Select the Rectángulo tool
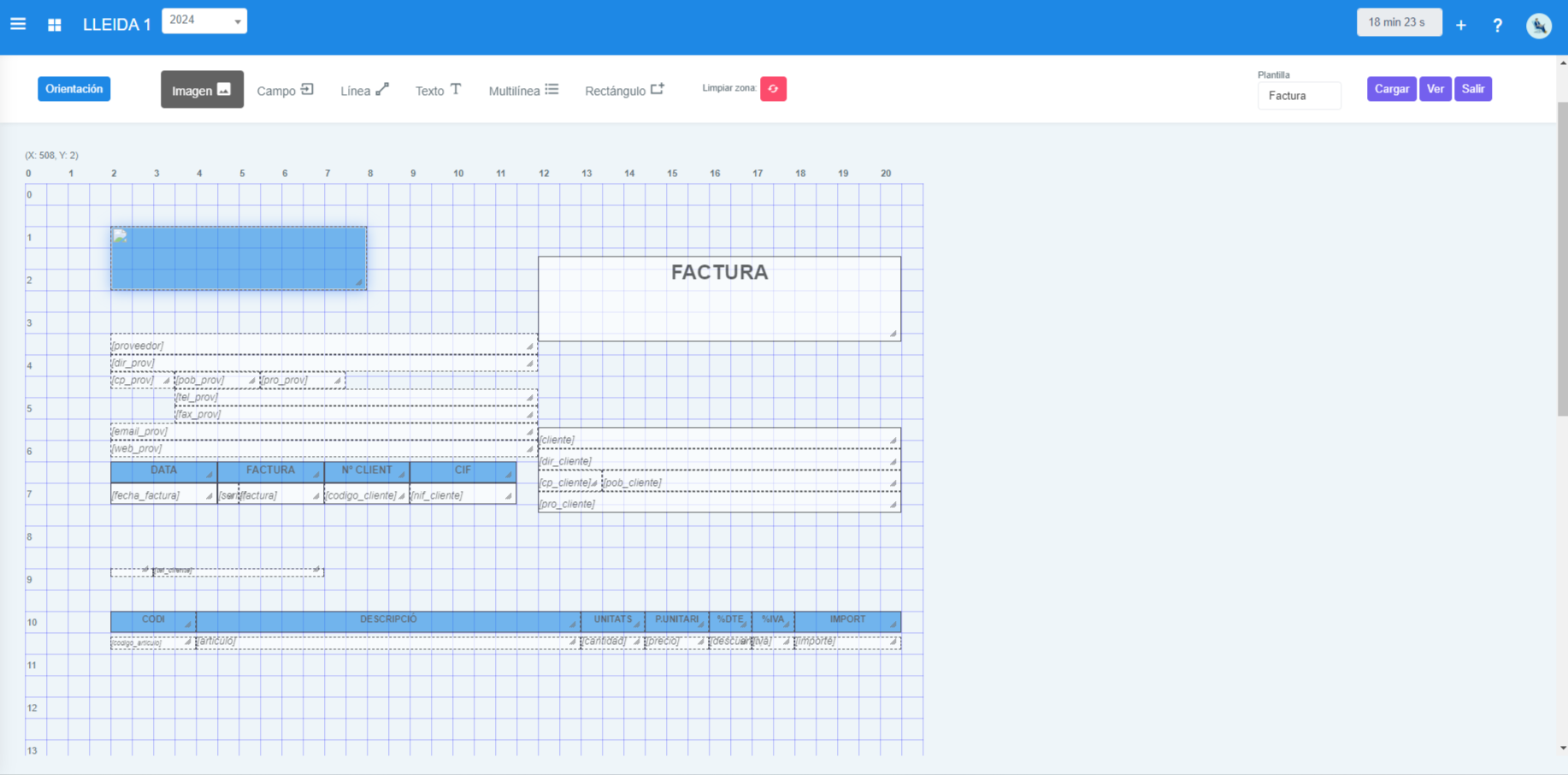The height and width of the screenshot is (775, 1568). (x=624, y=90)
